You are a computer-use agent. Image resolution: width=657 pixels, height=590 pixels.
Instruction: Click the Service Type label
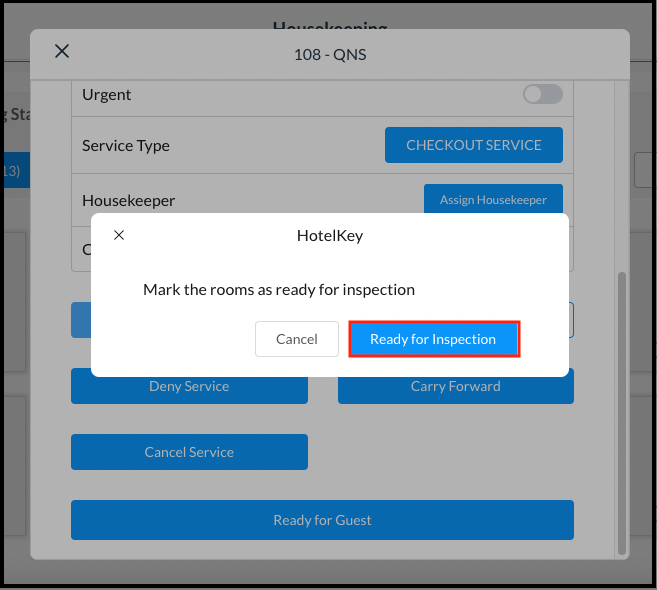pyautogui.click(x=126, y=145)
